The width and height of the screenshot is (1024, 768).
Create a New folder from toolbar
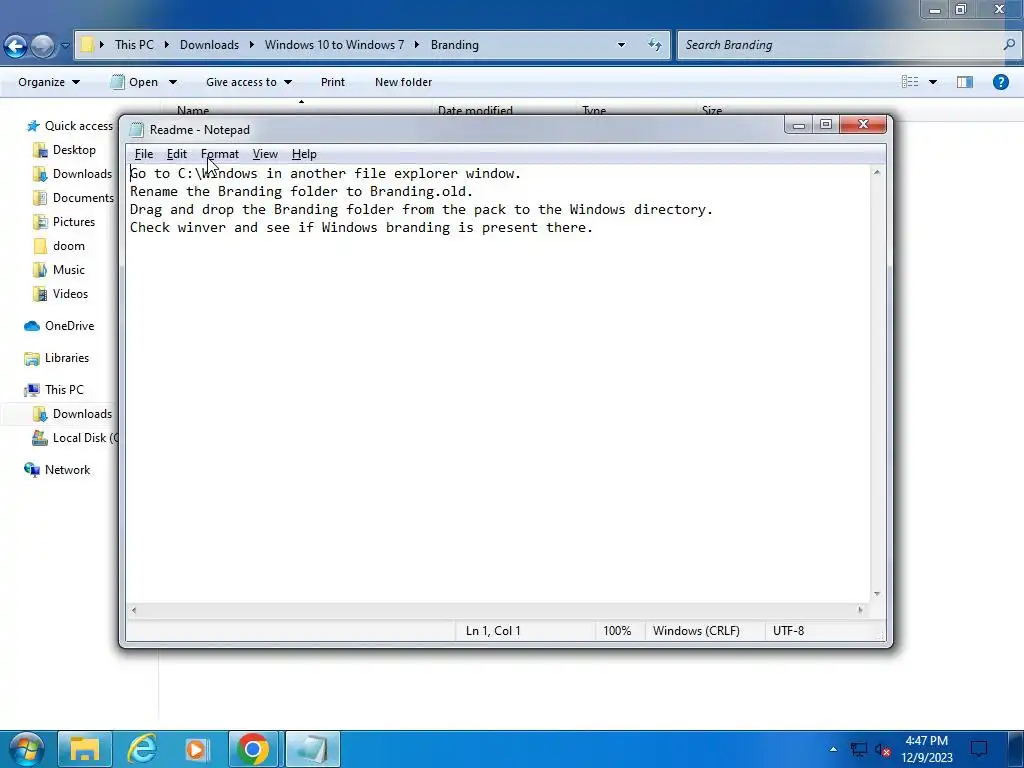pos(403,82)
